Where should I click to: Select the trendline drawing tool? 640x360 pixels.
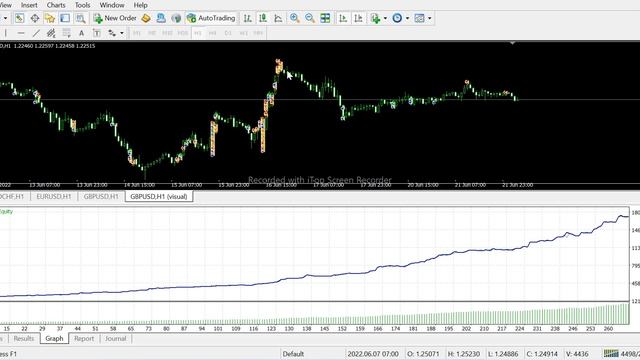(x=36, y=33)
